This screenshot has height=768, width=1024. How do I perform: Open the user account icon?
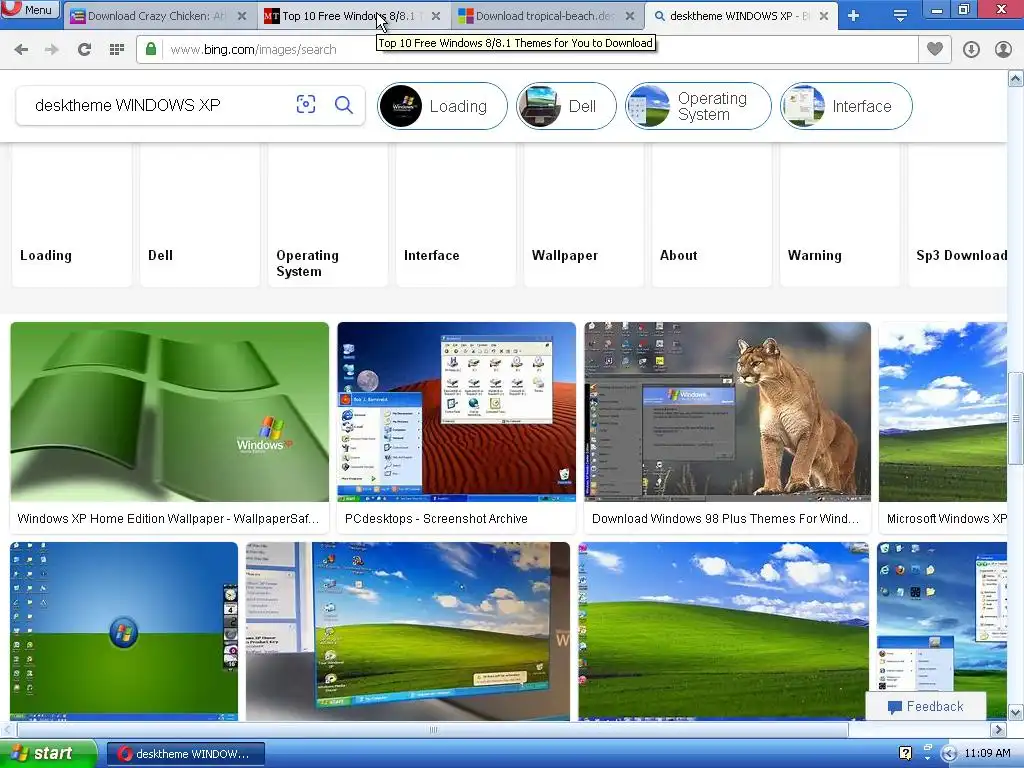1003,50
